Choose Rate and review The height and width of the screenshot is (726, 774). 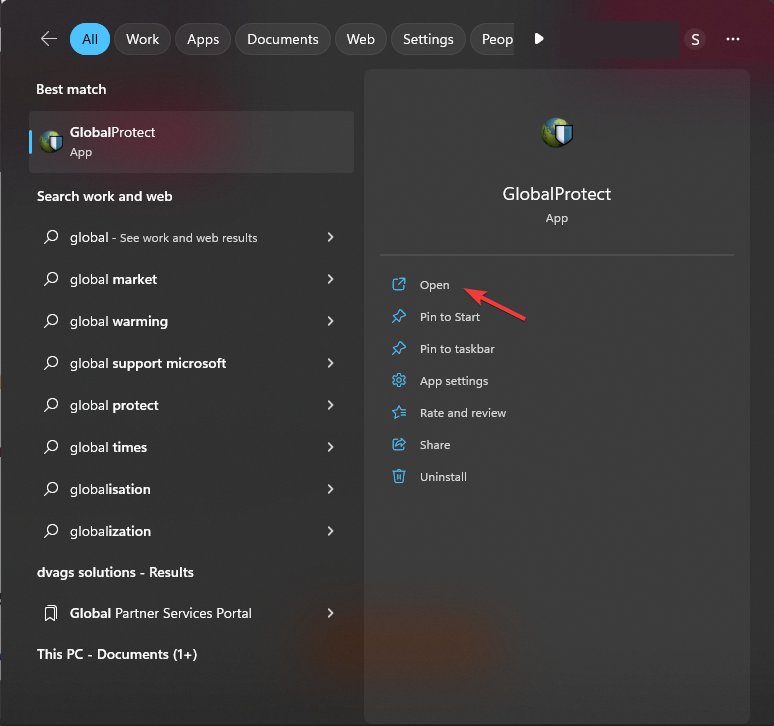[463, 413]
